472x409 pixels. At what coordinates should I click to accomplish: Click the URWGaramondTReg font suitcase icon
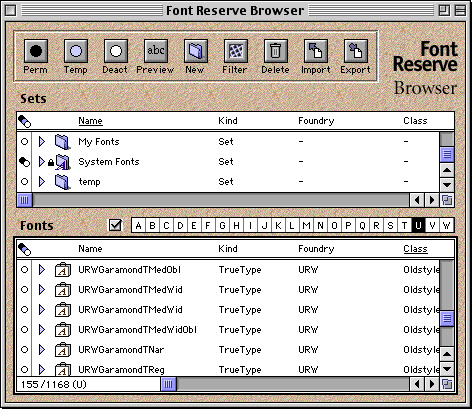click(63, 369)
